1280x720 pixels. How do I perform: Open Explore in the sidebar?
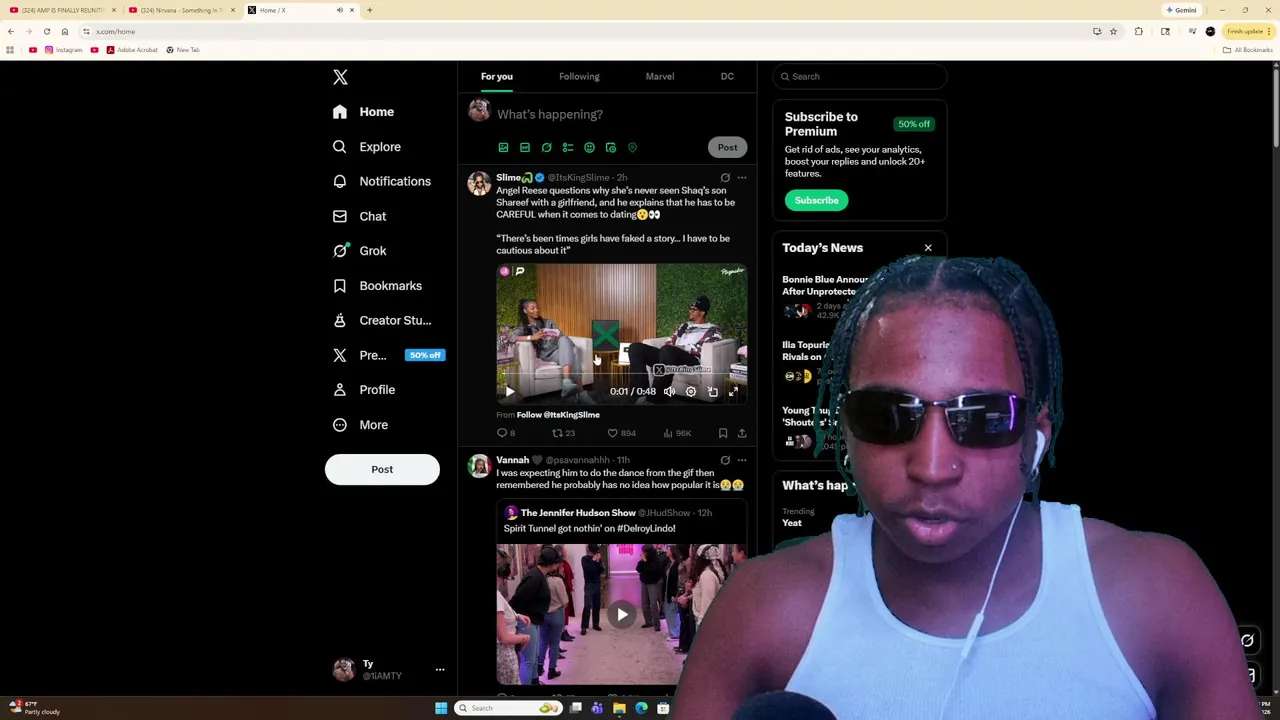[367, 147]
